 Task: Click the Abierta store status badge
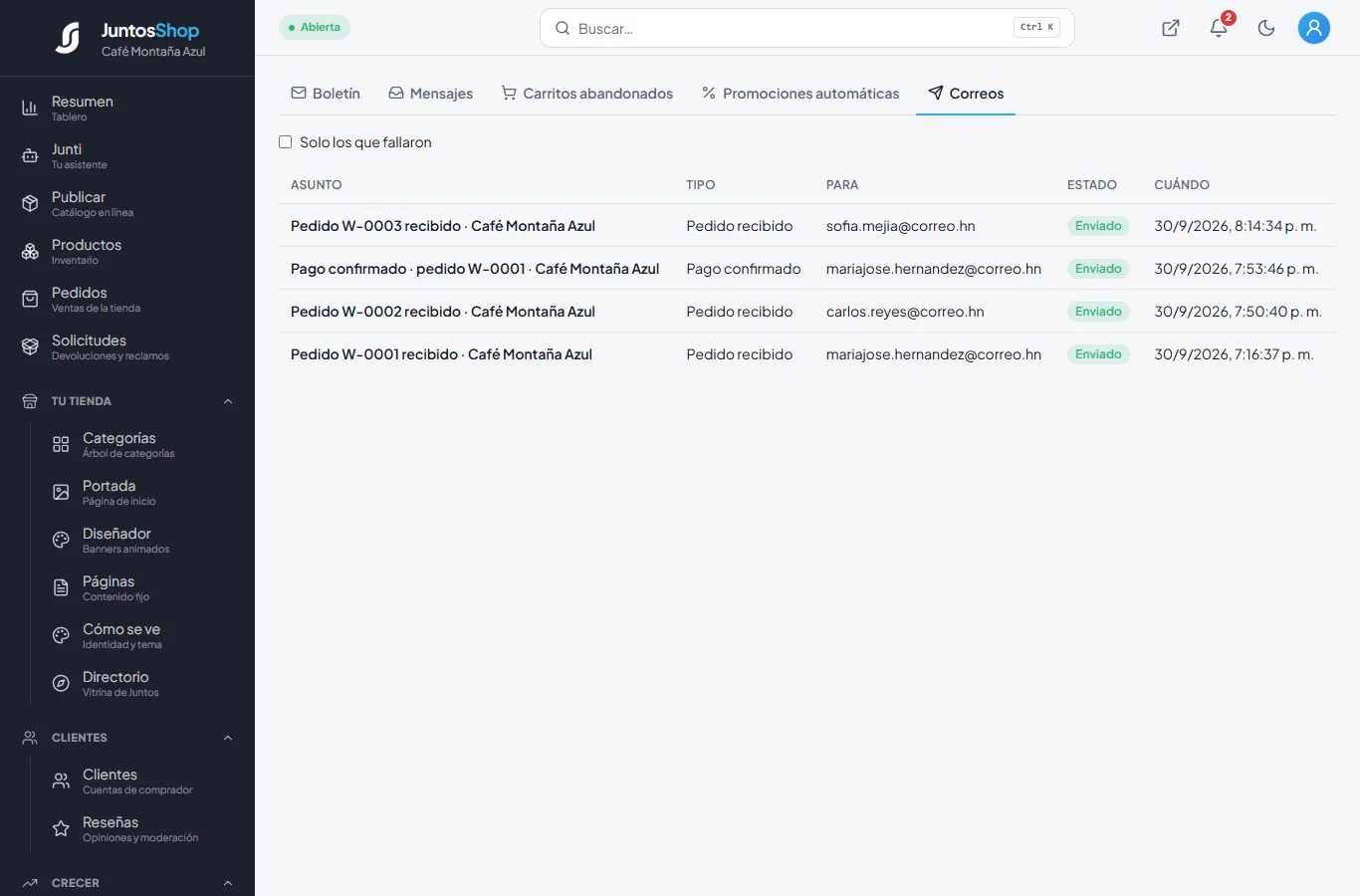point(315,28)
